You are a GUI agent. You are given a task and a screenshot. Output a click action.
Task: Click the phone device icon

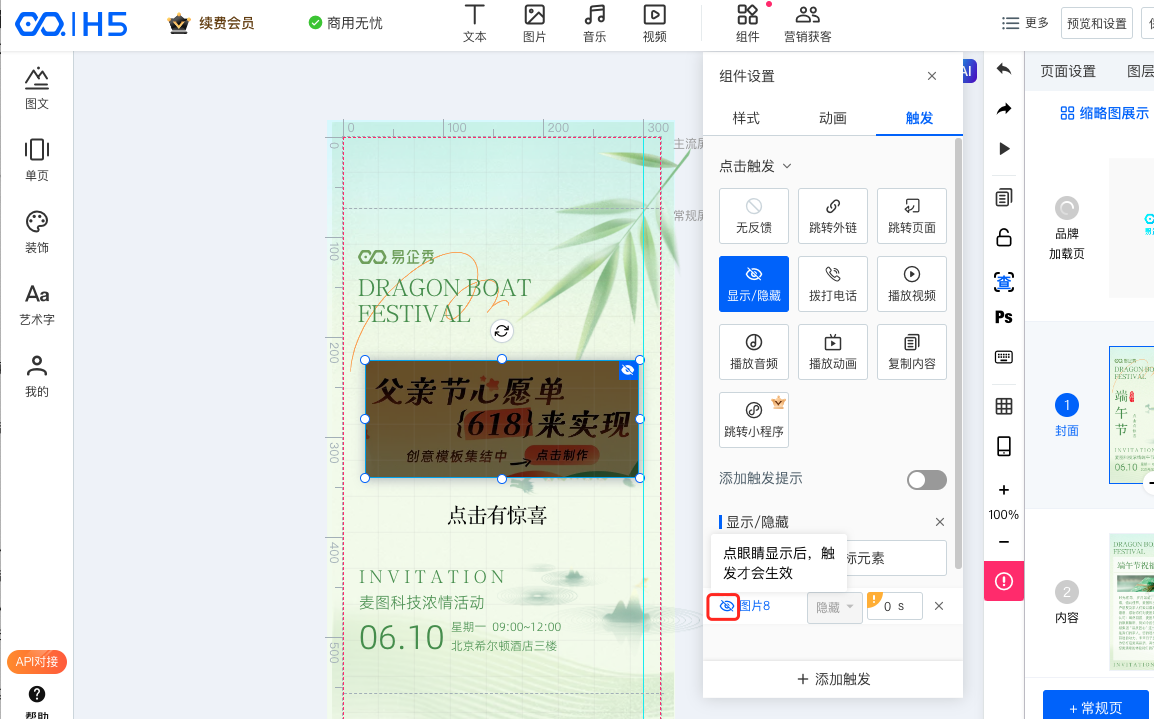pyautogui.click(x=1004, y=446)
